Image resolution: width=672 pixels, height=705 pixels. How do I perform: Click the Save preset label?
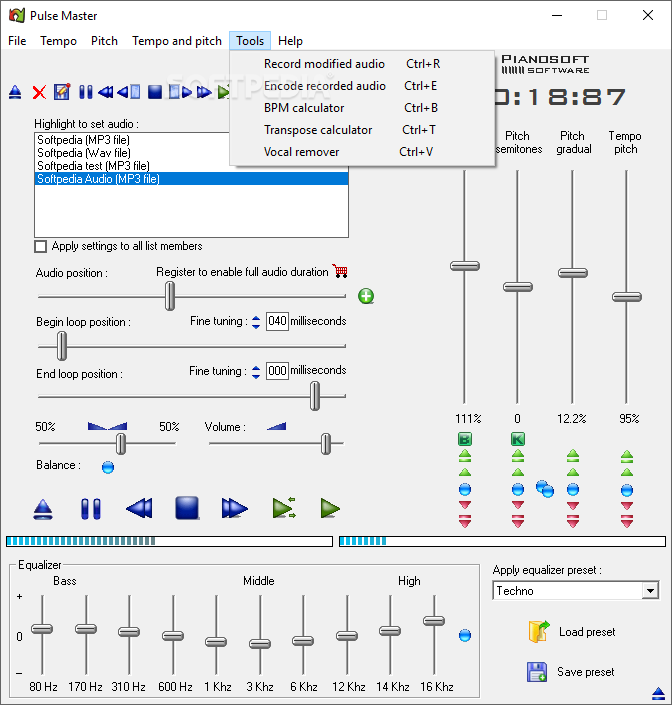(586, 672)
